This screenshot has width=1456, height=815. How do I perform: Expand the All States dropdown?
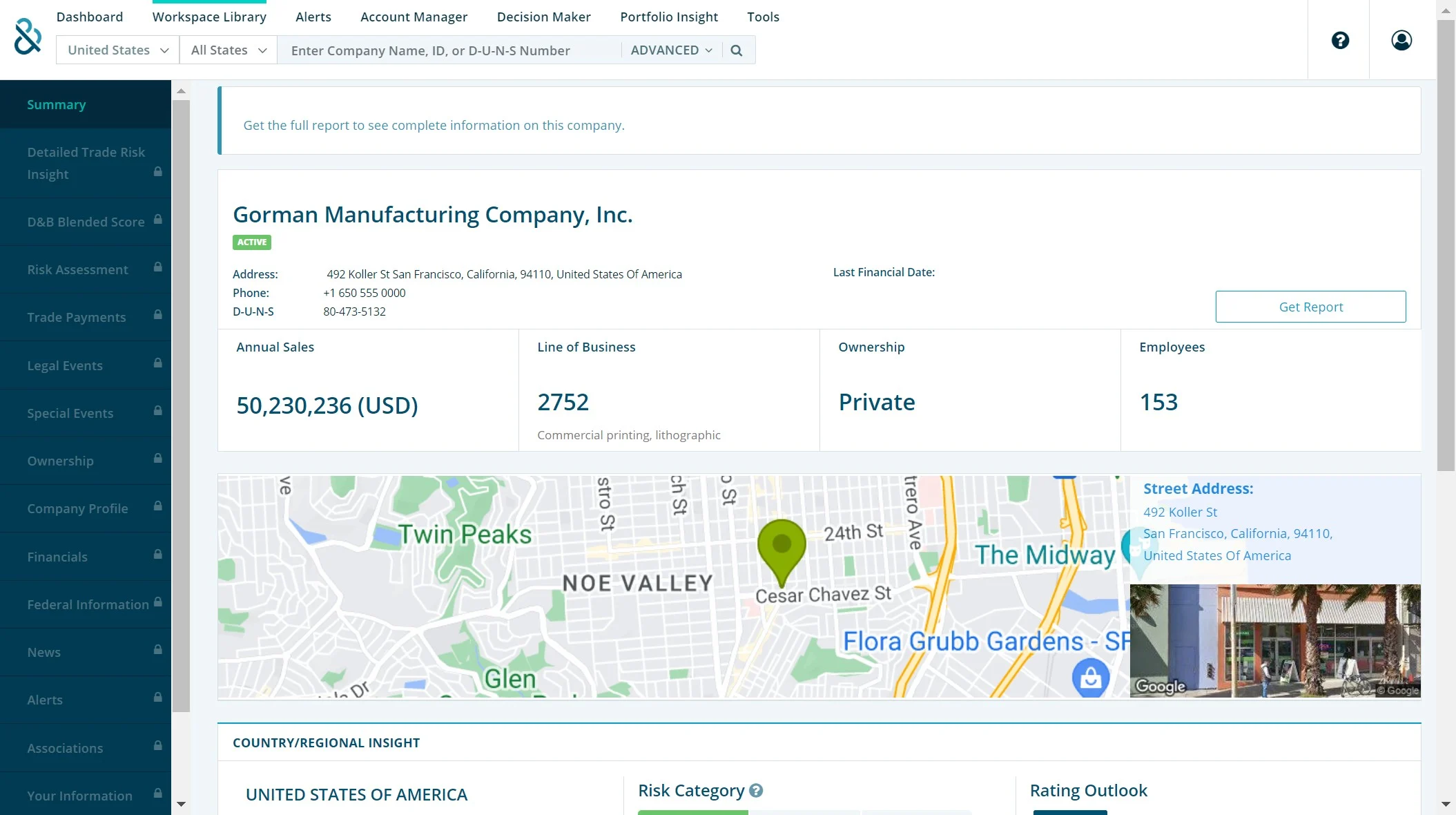[229, 50]
